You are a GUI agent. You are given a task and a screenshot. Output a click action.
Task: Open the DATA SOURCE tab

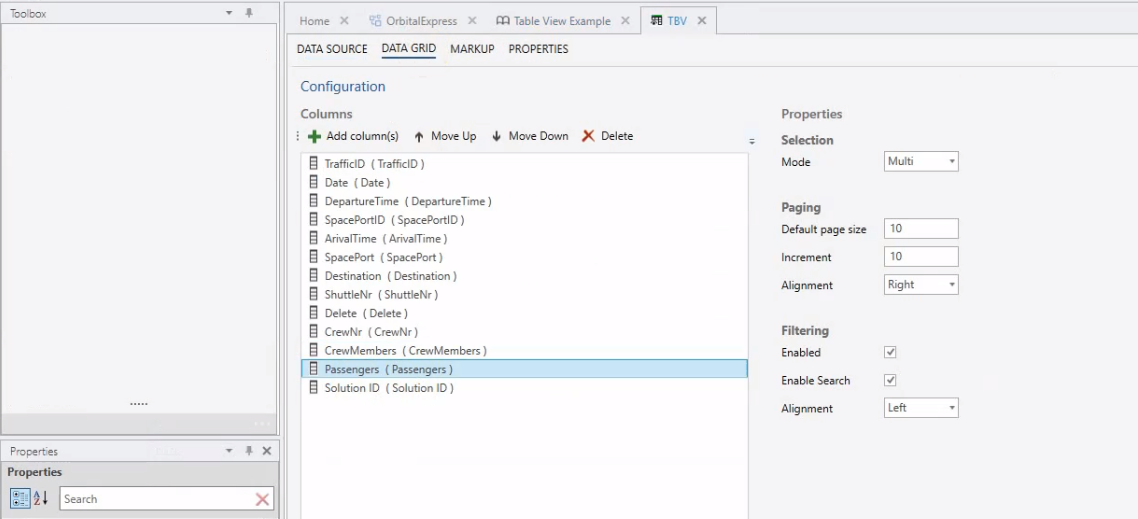click(x=332, y=49)
